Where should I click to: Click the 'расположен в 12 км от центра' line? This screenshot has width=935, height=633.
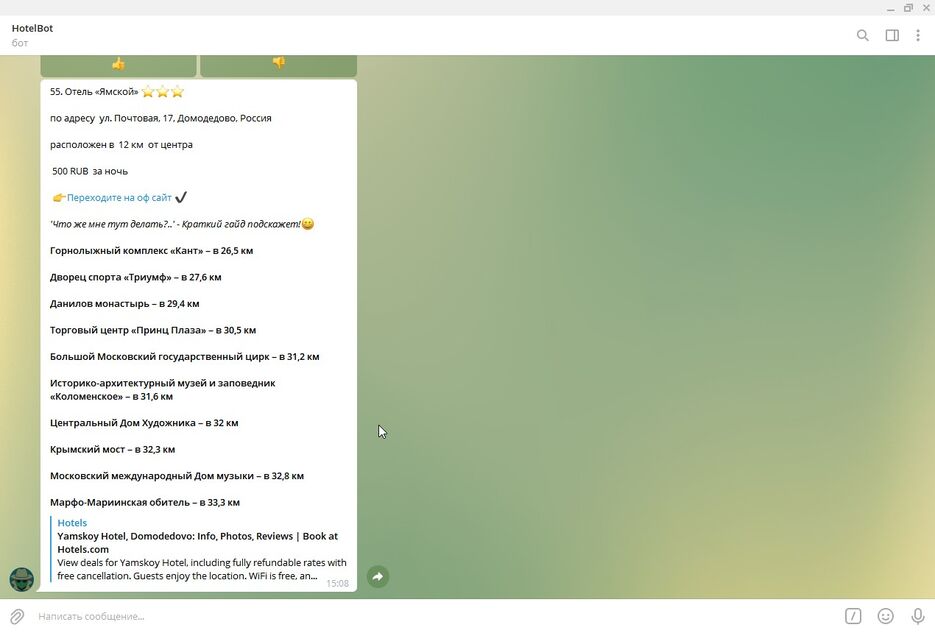[121, 145]
